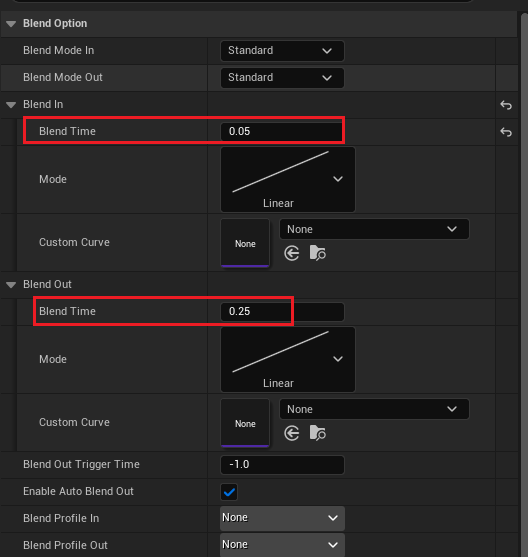The image size is (528, 557).
Task: Collapse the Blend Option section
Action: coord(11,24)
